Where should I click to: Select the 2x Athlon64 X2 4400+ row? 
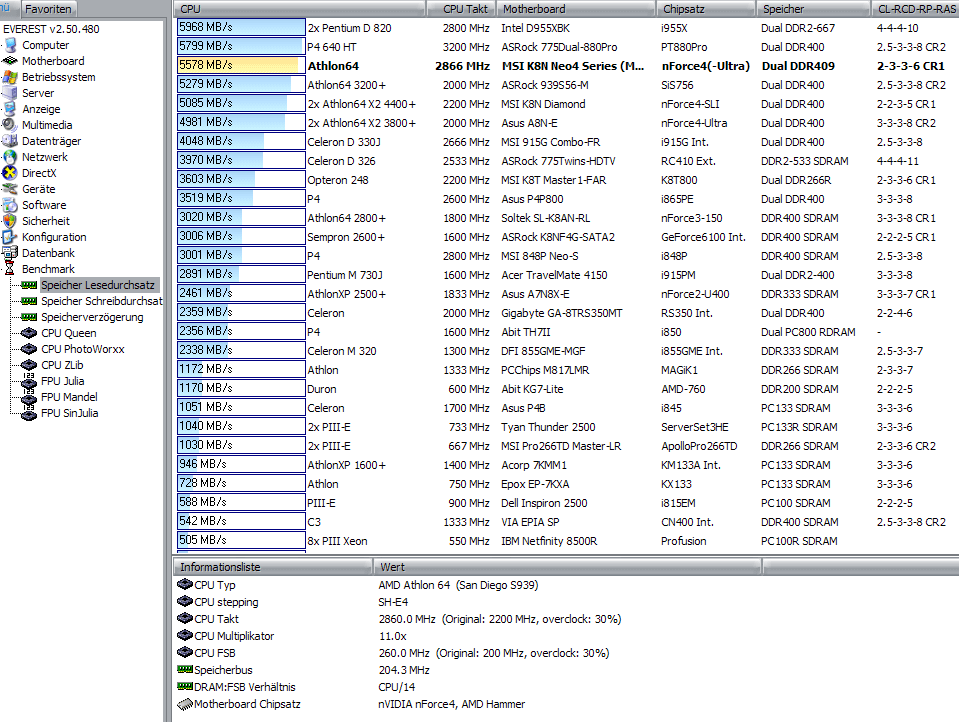(x=566, y=104)
